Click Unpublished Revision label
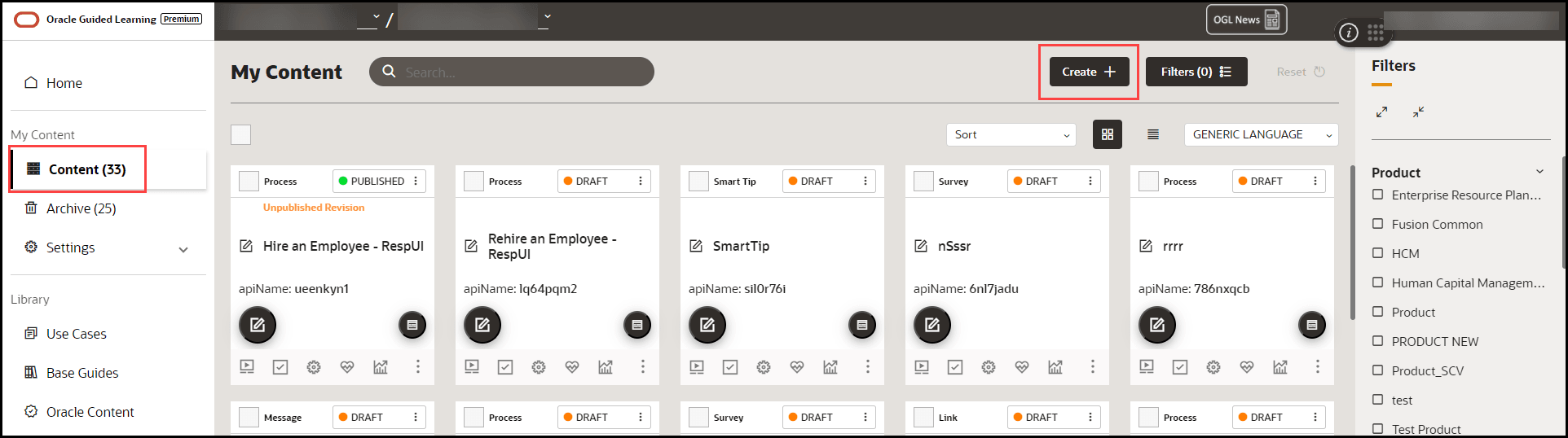 tap(314, 208)
